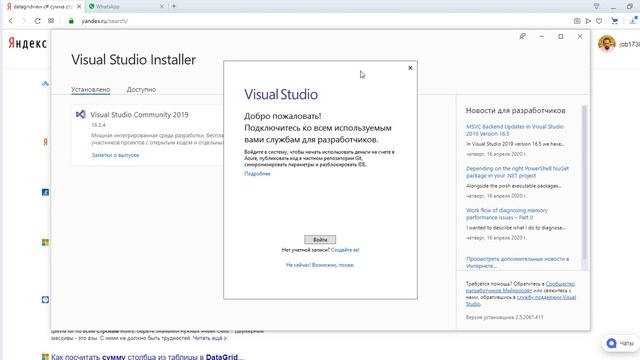Screen dimensions: 640x360
Task: Click the news panel vertical scrollbar
Action: tap(584, 182)
